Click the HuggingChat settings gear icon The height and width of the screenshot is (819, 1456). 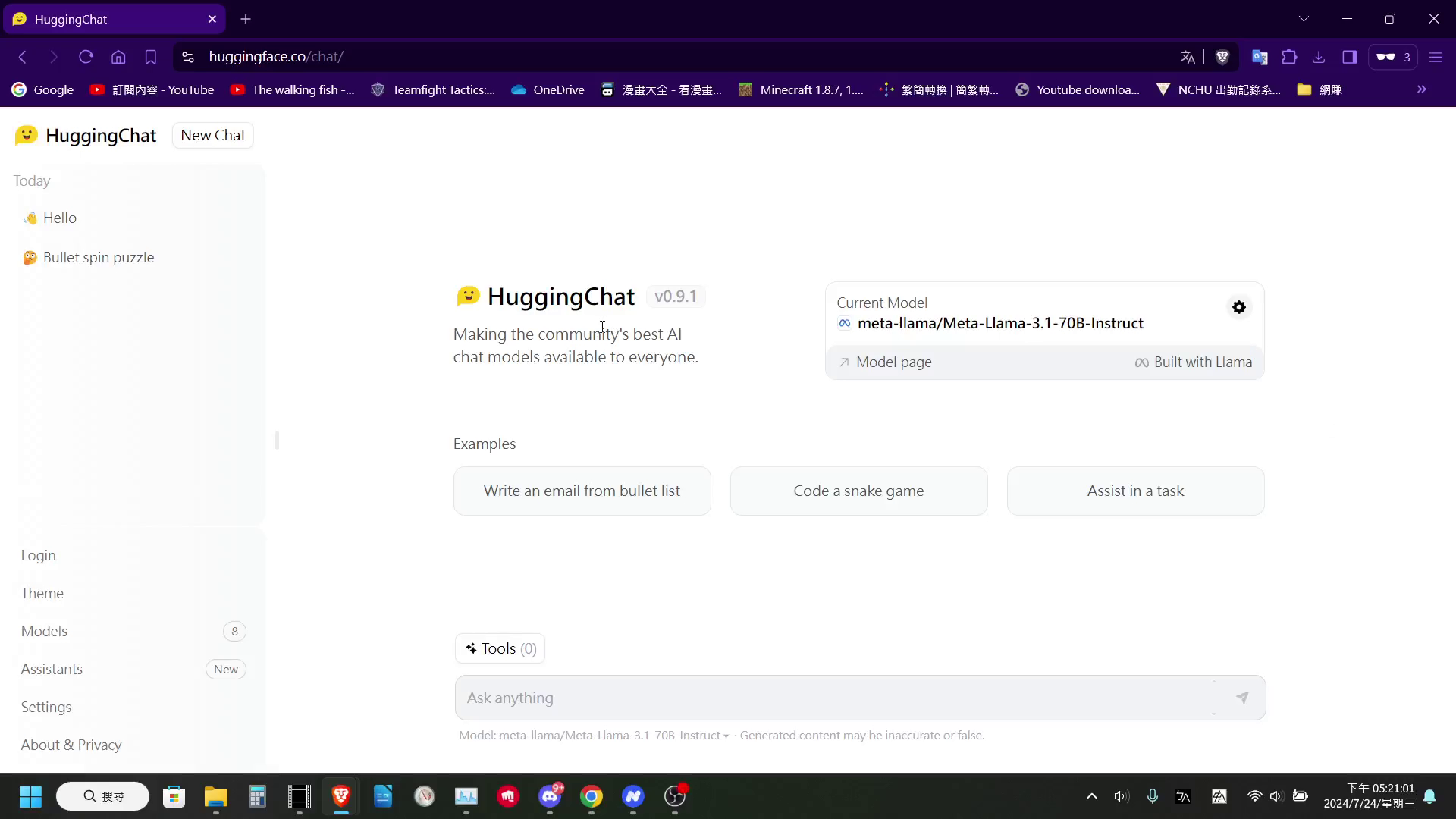point(1239,307)
